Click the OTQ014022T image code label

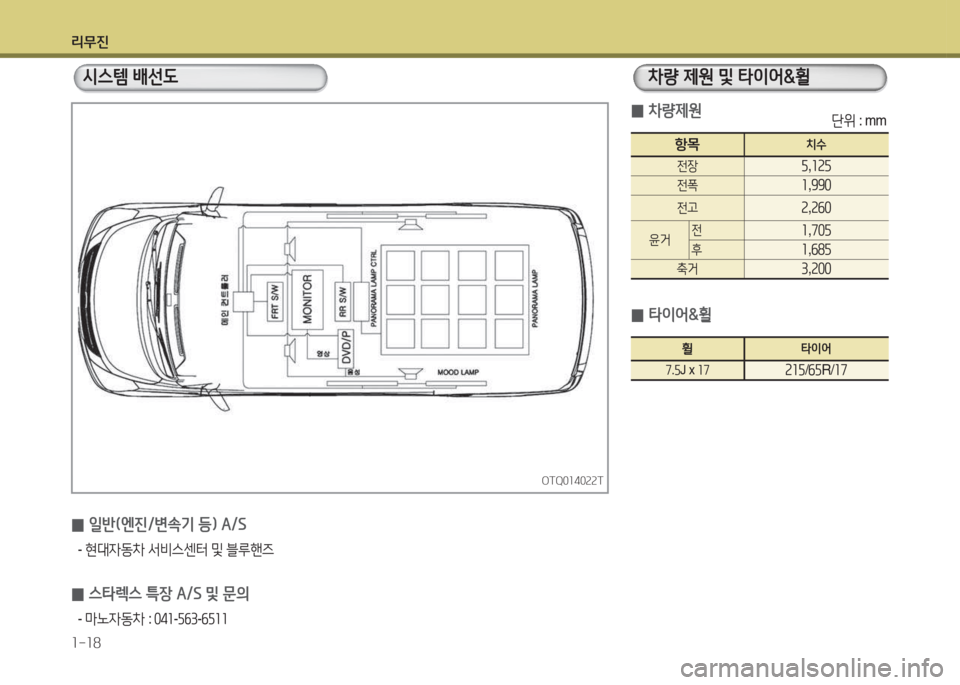tap(573, 482)
